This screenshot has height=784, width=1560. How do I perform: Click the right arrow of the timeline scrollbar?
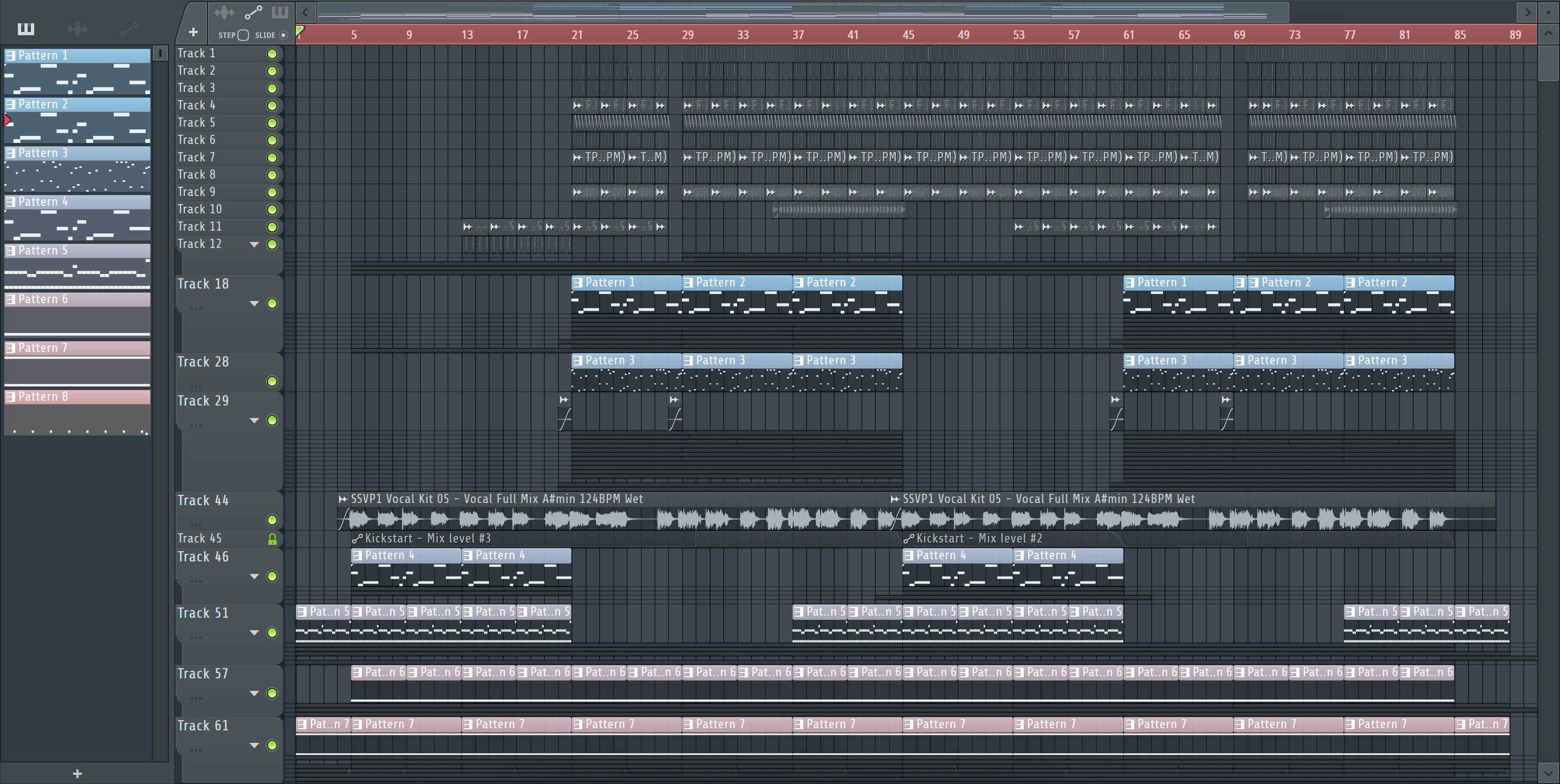click(1527, 12)
